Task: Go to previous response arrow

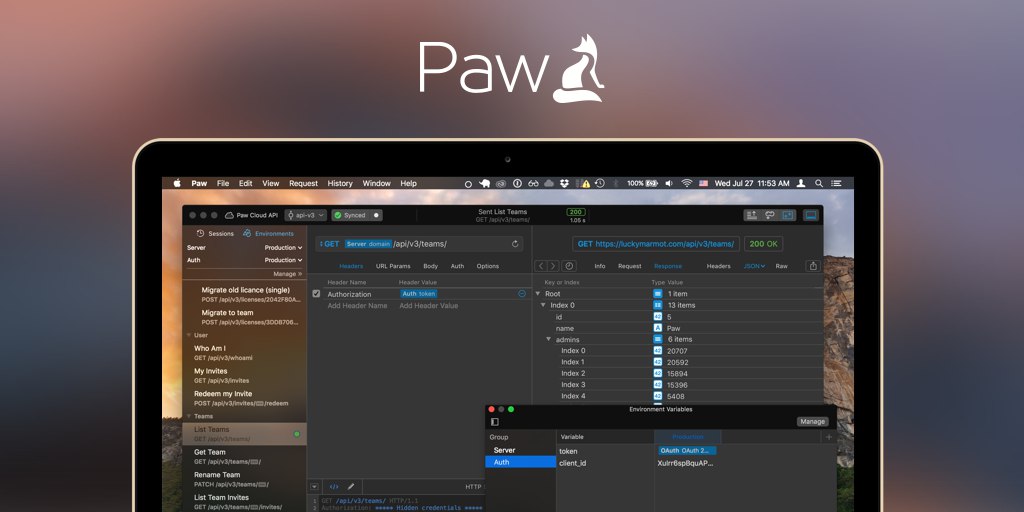Action: (541, 266)
